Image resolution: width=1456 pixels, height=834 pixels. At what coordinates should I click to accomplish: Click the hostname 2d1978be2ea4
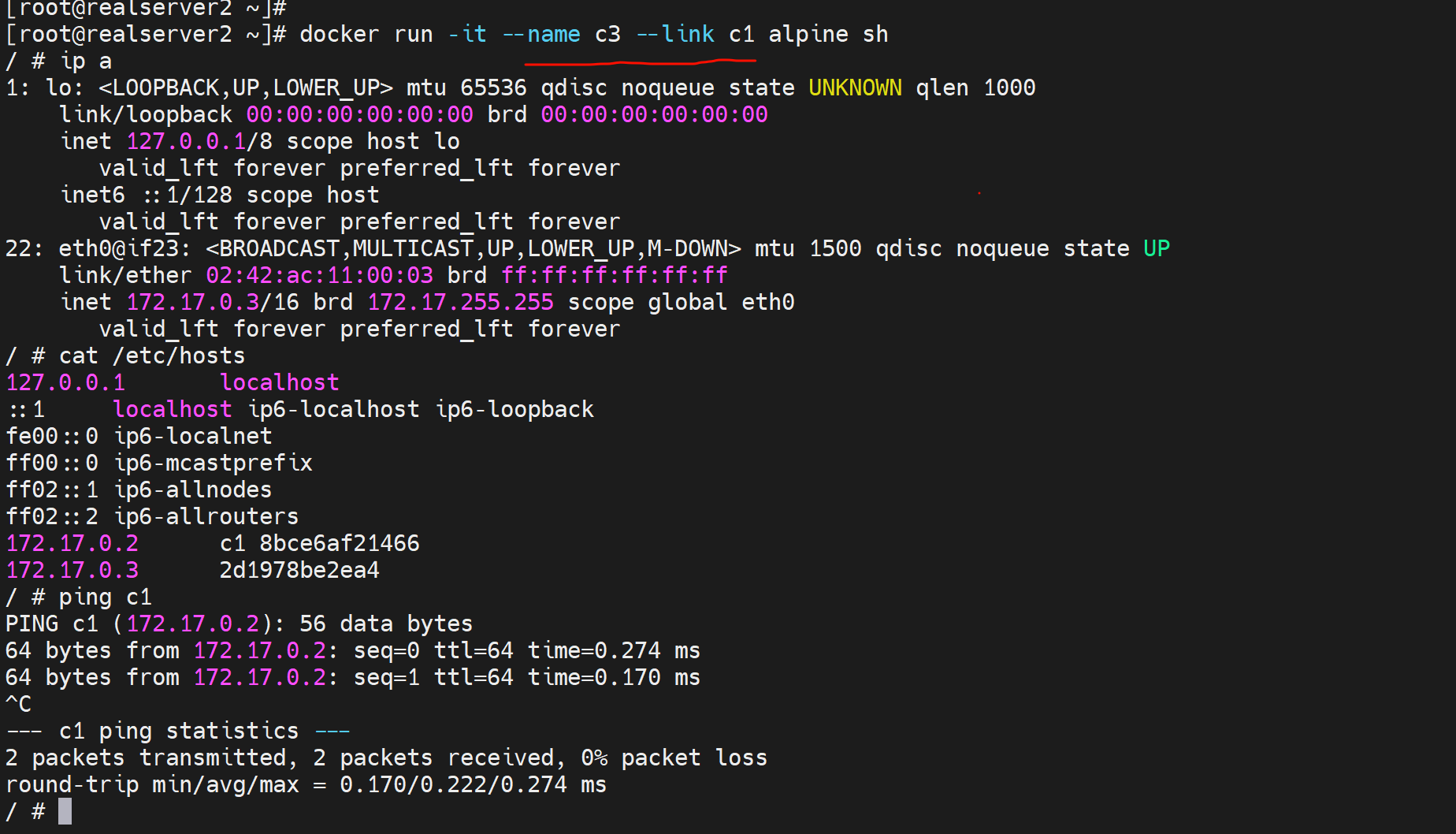pyautogui.click(x=299, y=571)
